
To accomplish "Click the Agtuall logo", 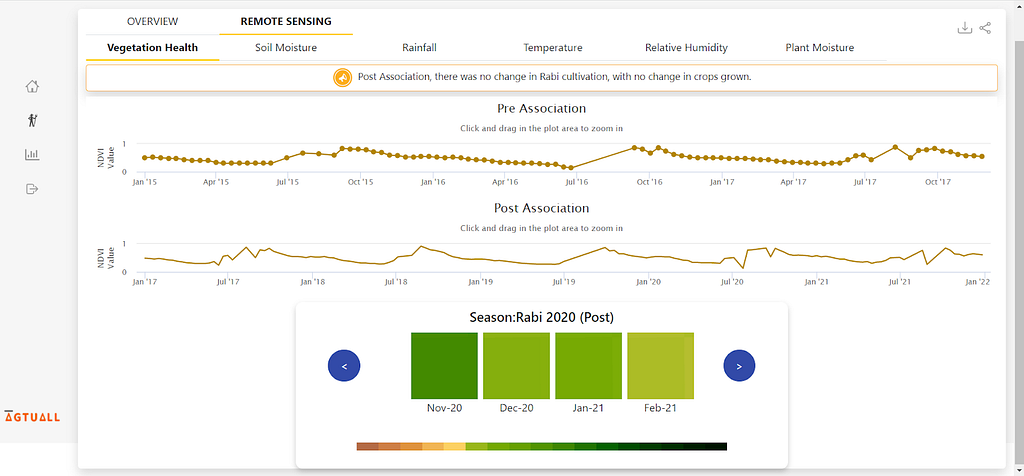I will [x=32, y=416].
